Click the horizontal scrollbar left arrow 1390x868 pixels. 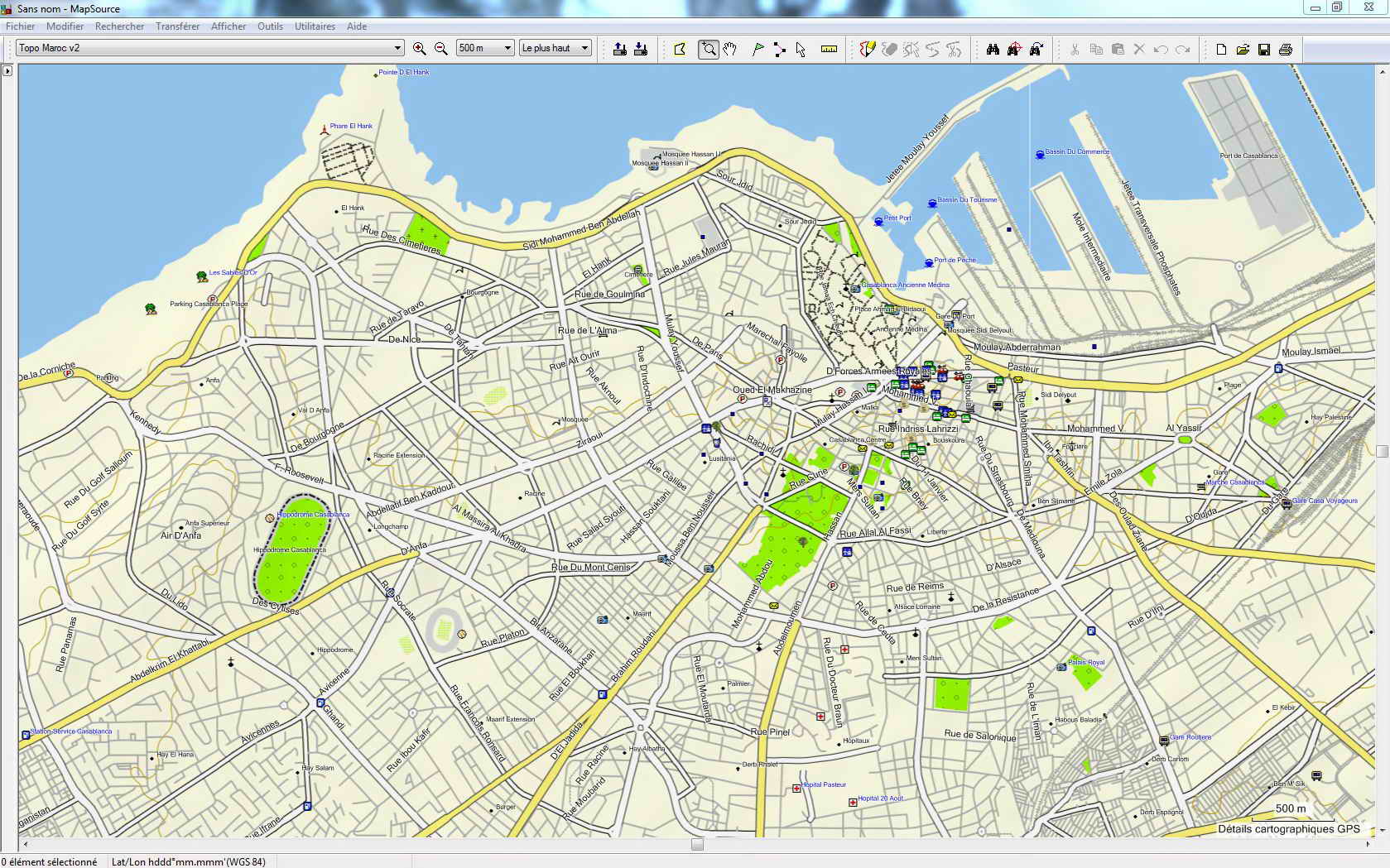[25, 845]
